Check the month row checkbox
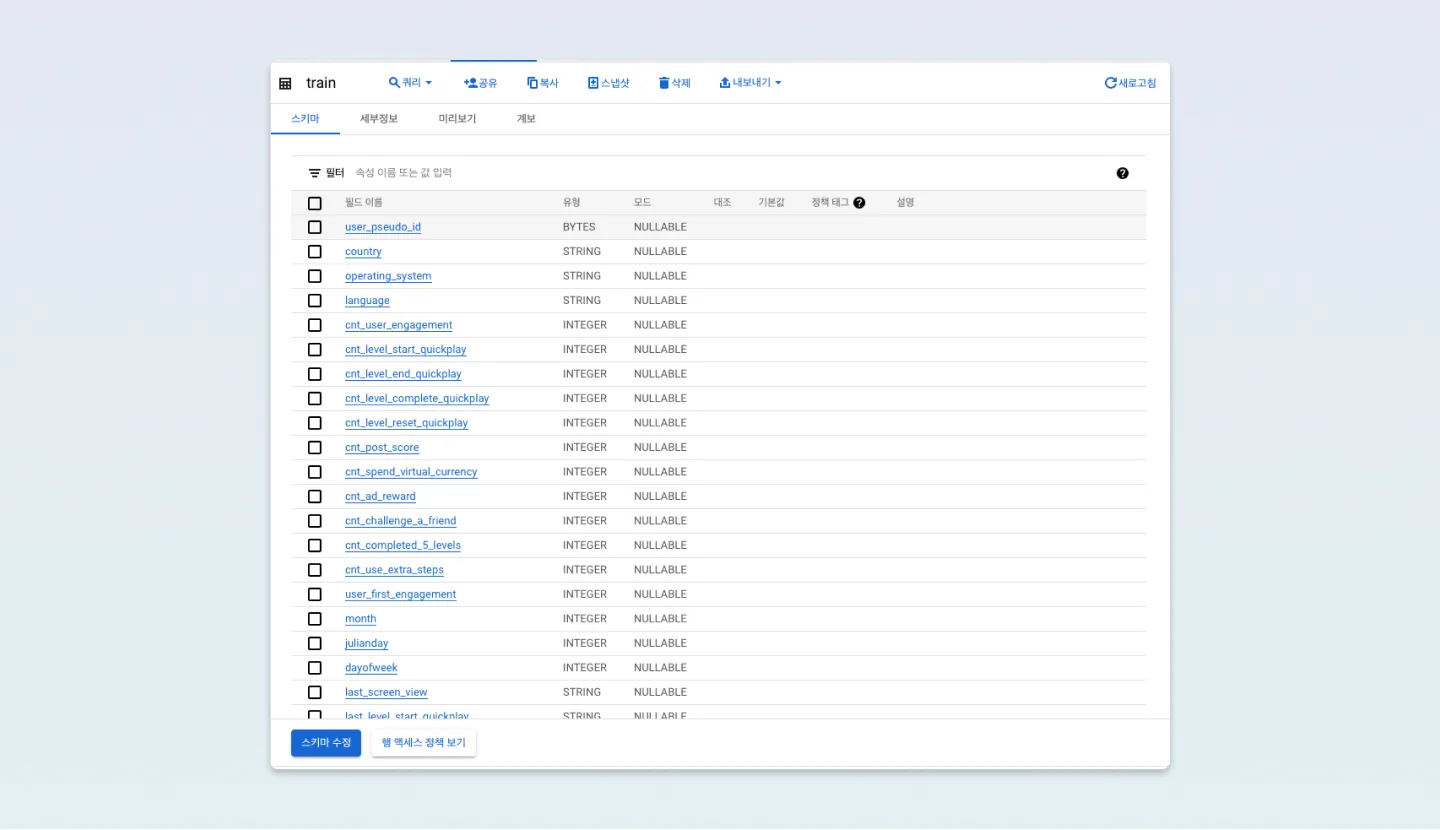The image size is (1440, 830). coord(315,619)
